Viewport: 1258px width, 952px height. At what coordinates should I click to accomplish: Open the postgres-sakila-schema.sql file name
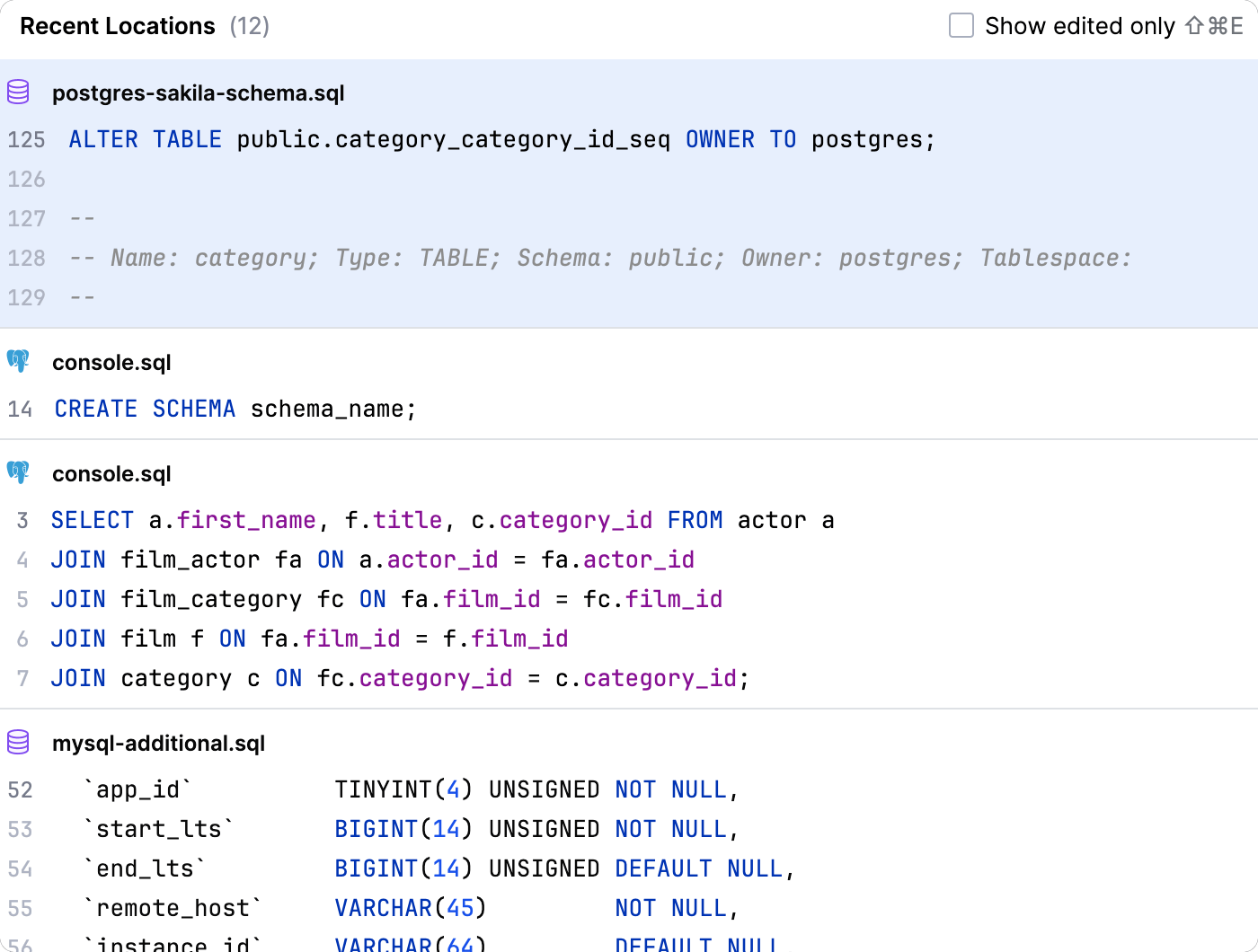click(198, 93)
